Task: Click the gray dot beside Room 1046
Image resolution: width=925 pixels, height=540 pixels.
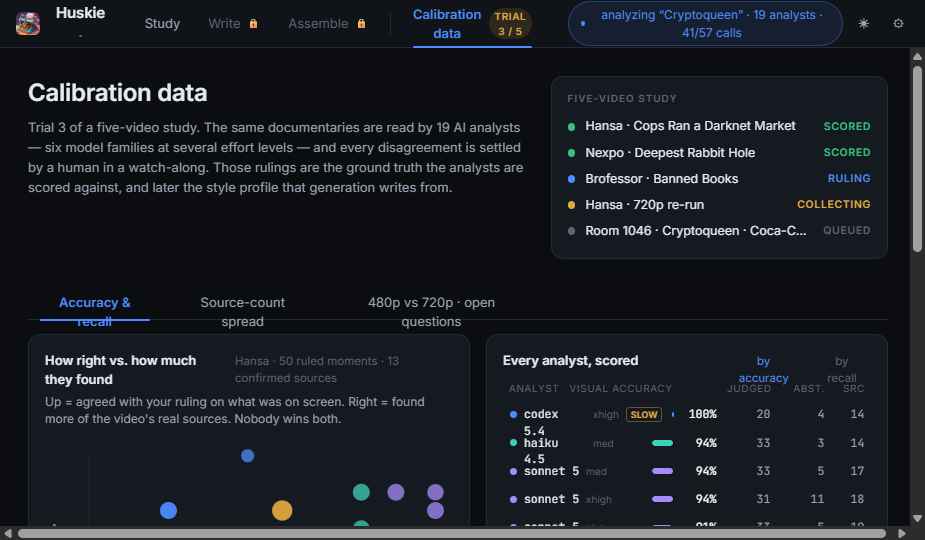Action: point(571,231)
